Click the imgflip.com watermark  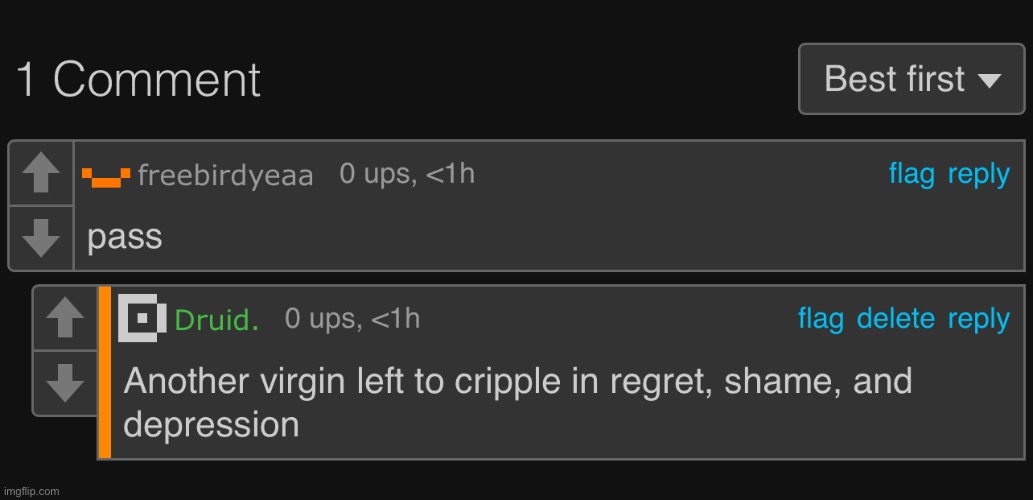point(30,491)
